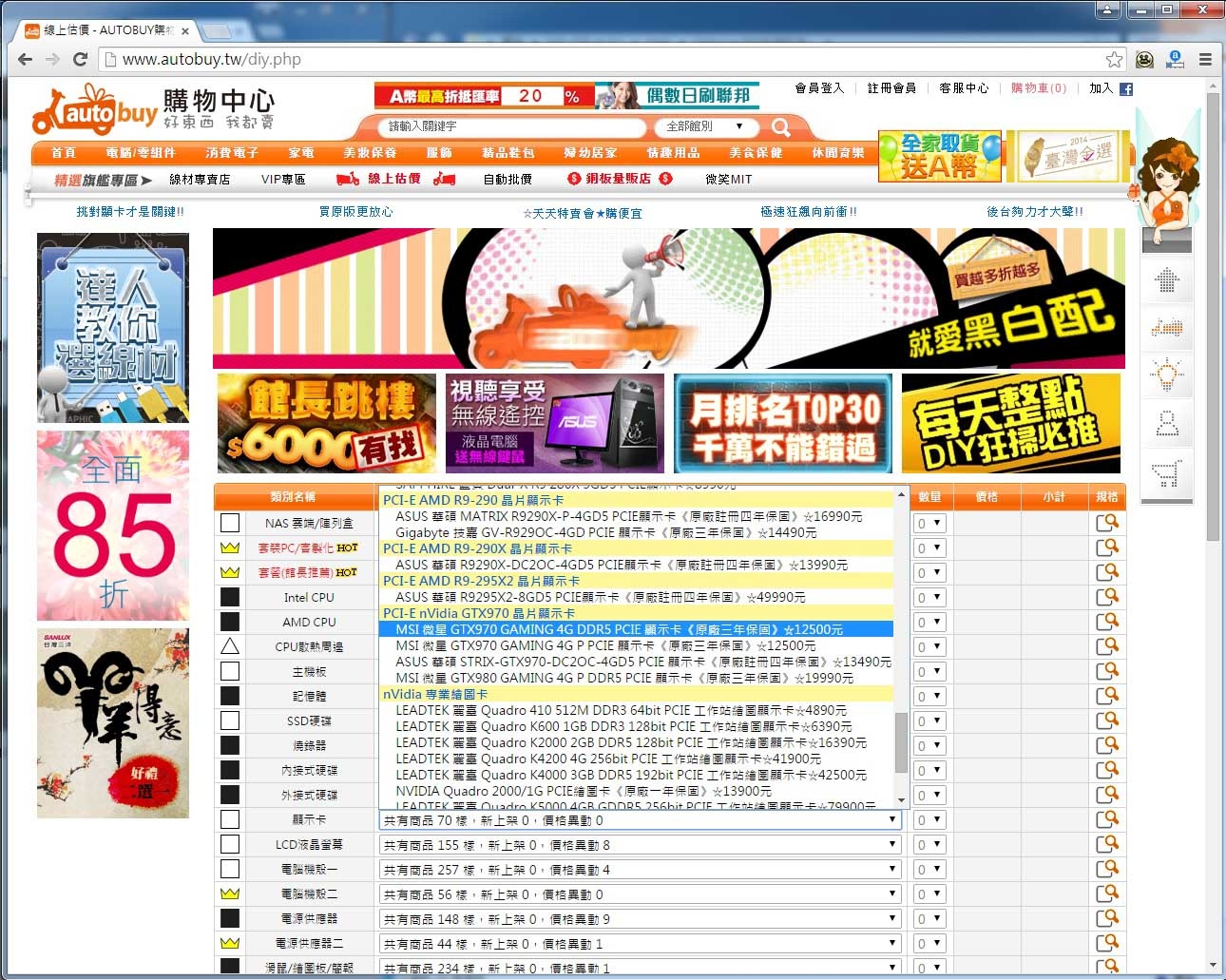
Task: Open the 電源供應器 dropdown showing 148 樣
Action: (x=640, y=918)
